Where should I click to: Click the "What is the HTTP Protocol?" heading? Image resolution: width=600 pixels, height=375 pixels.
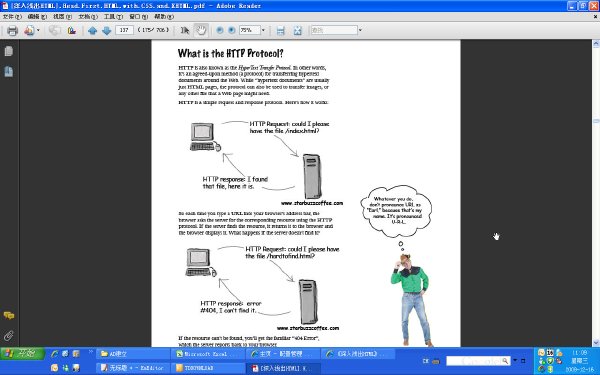coord(230,53)
